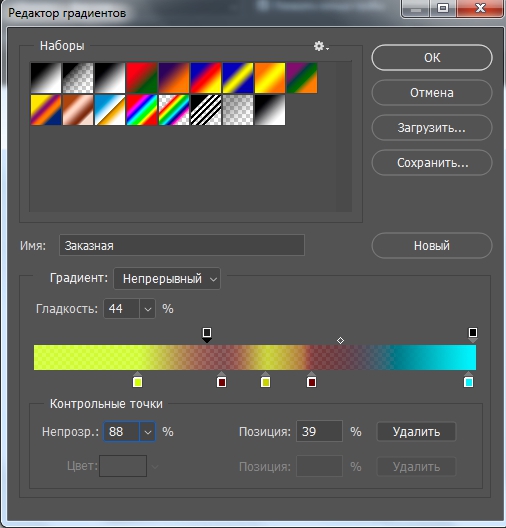The image size is (506, 528).
Task: Choose the yellow-violet-orange-blue gradient preset
Action: tap(46, 110)
